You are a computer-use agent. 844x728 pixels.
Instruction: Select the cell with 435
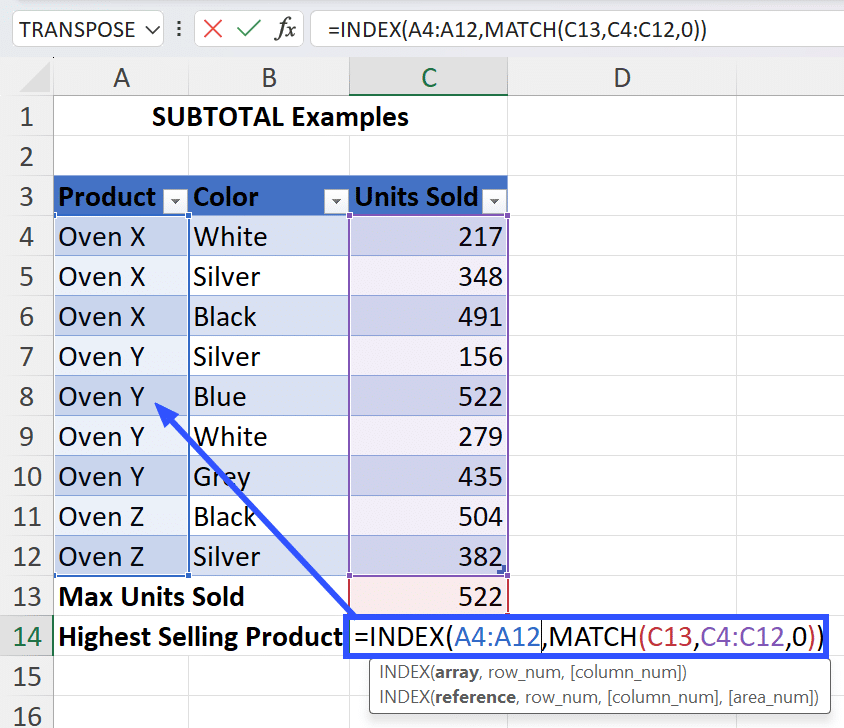428,477
